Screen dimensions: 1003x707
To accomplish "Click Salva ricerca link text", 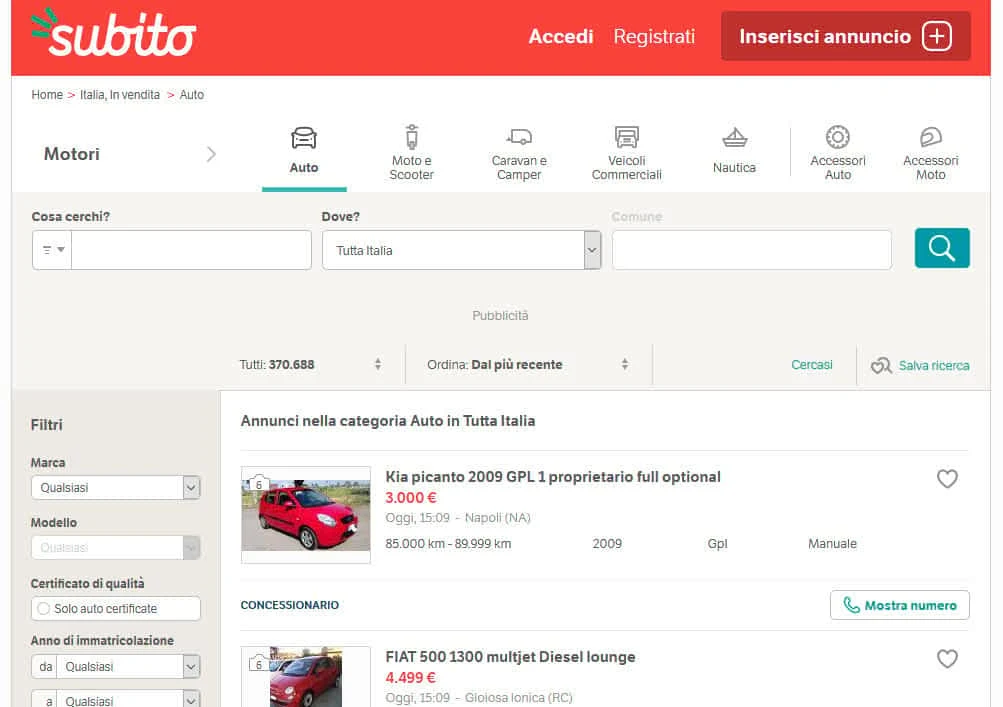I will point(934,365).
